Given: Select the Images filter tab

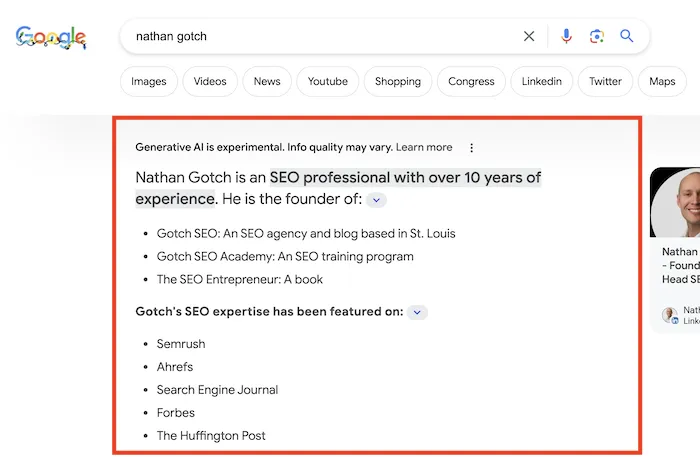Looking at the screenshot, I should (x=149, y=82).
